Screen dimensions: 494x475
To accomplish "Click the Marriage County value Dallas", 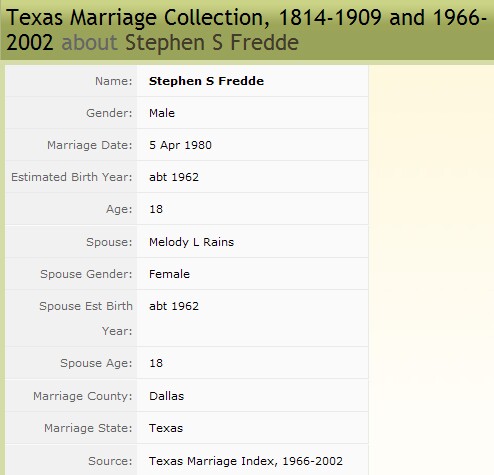I will click(x=166, y=396).
